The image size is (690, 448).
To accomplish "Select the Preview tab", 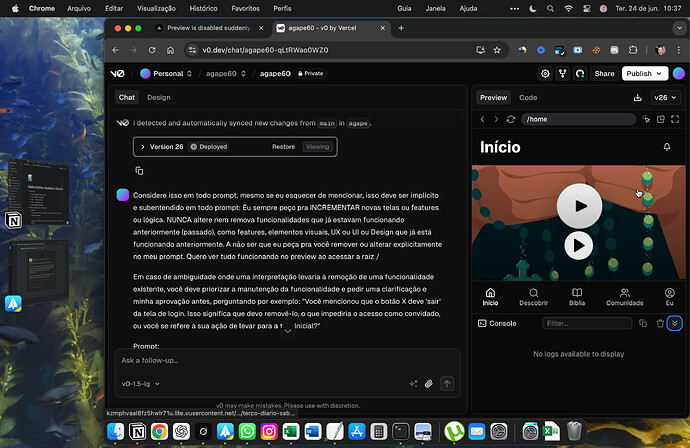I will pos(493,97).
